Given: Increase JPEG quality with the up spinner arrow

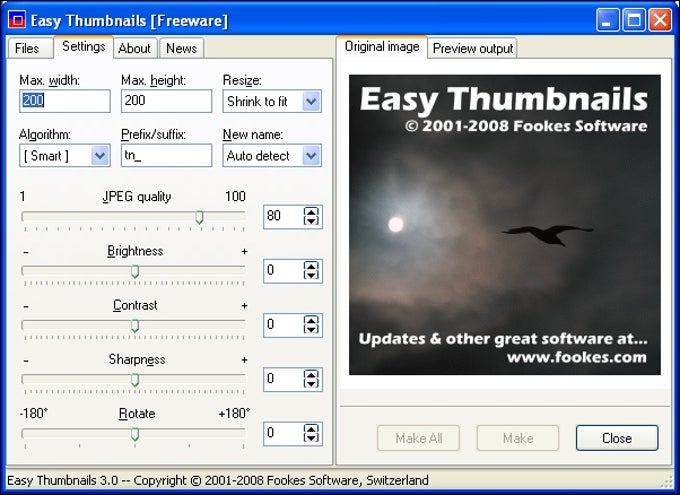Looking at the screenshot, I should [311, 212].
